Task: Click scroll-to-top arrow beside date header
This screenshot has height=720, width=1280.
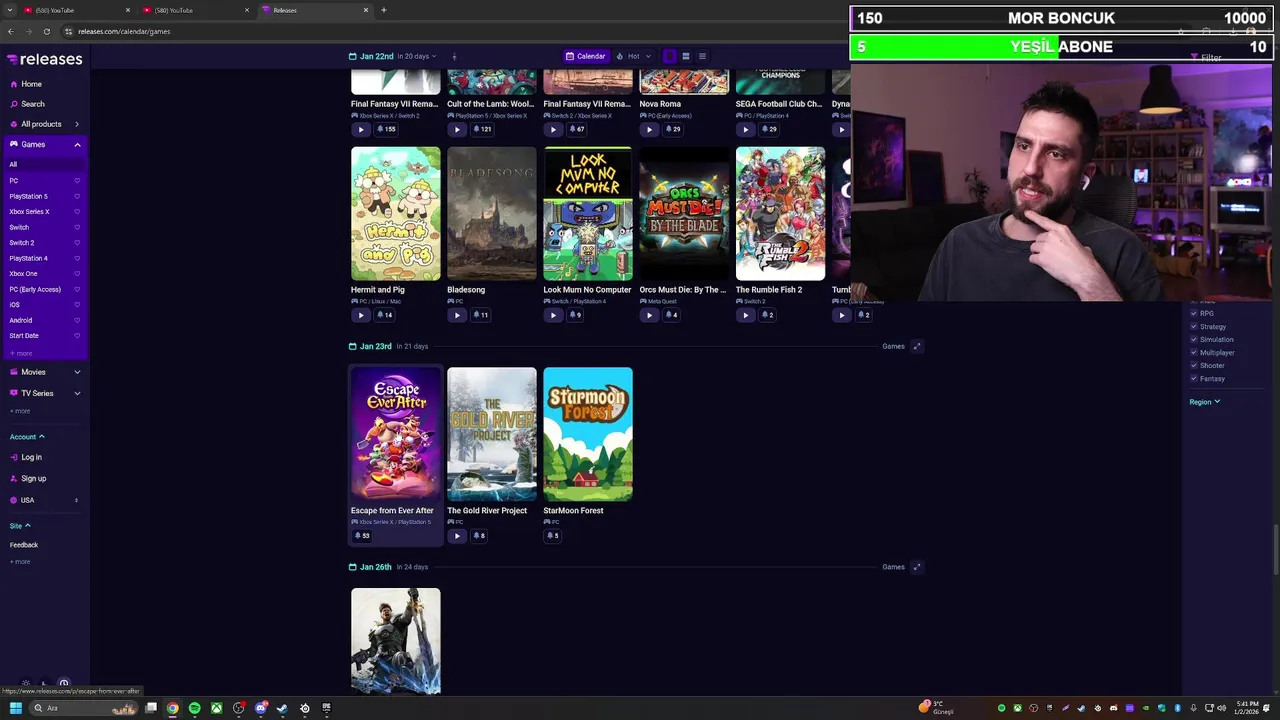Action: point(454,56)
